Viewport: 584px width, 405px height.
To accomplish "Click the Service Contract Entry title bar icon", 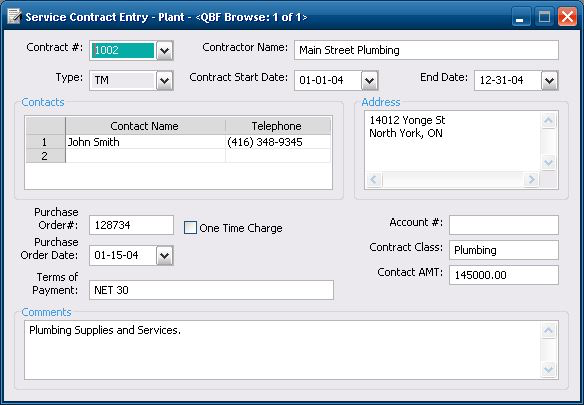I will click(14, 17).
